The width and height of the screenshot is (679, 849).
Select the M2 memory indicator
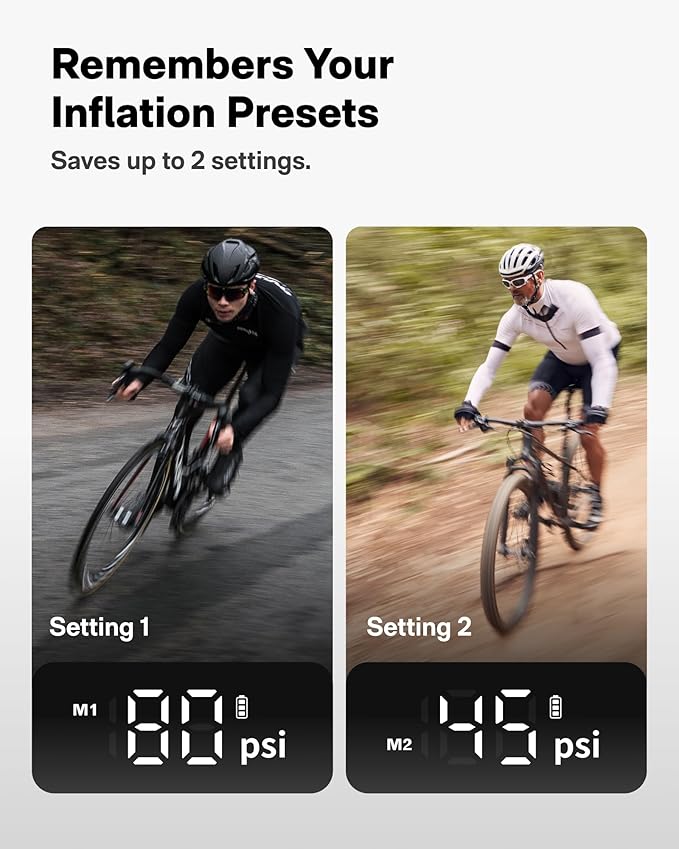tap(398, 743)
